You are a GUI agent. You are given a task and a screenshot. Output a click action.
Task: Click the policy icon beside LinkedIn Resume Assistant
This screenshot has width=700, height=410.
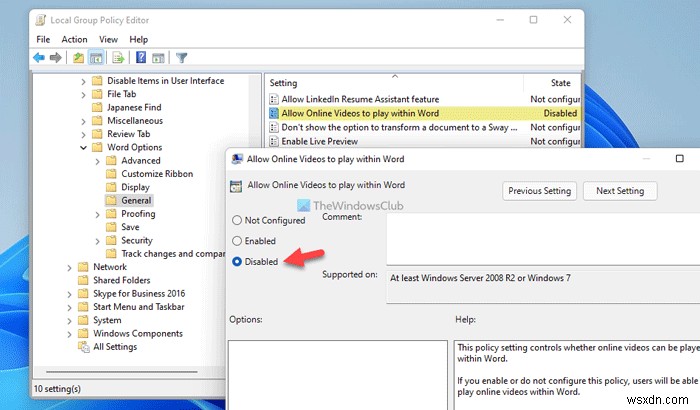[274, 99]
